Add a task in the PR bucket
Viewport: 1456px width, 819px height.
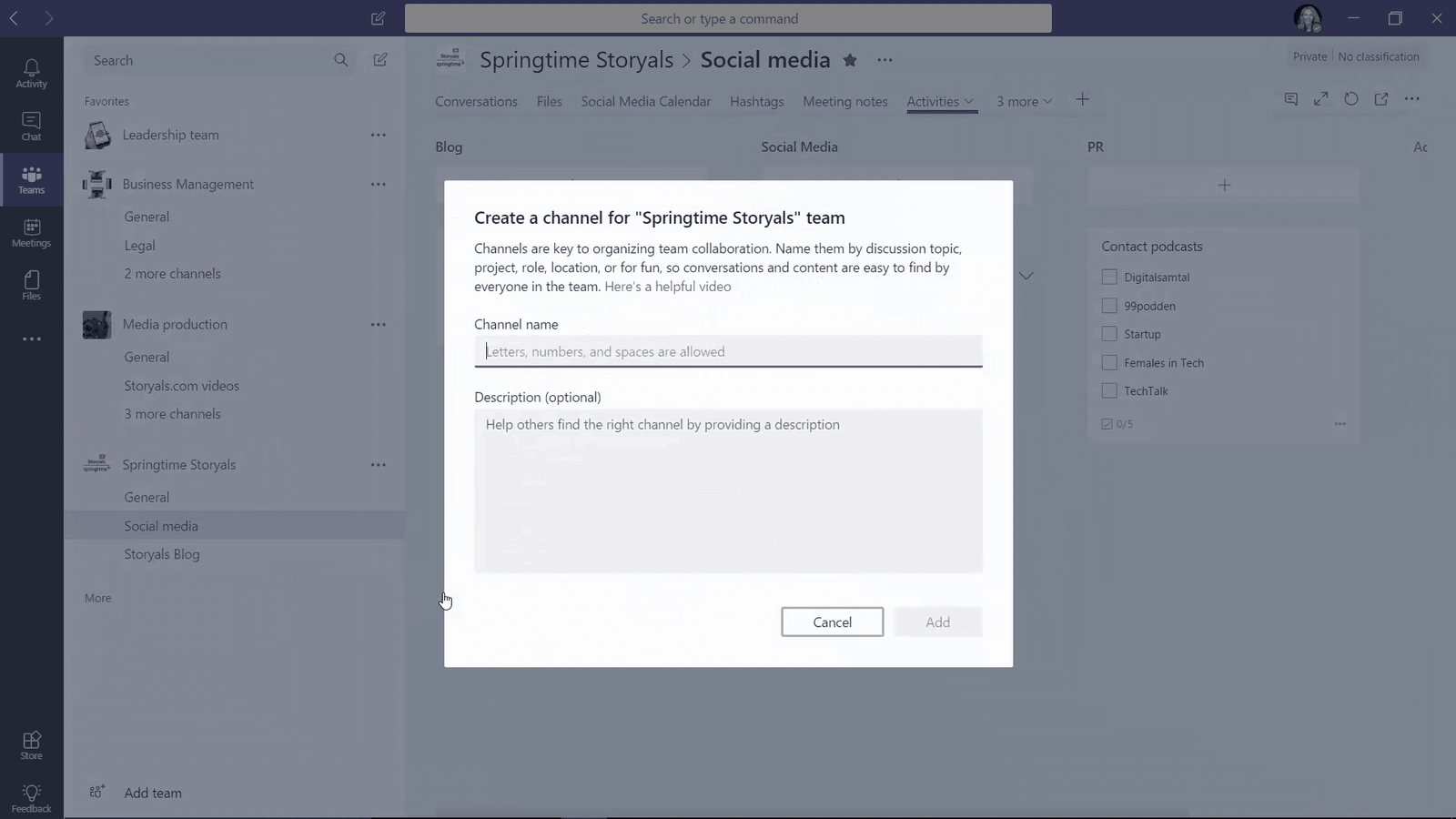coord(1224,185)
